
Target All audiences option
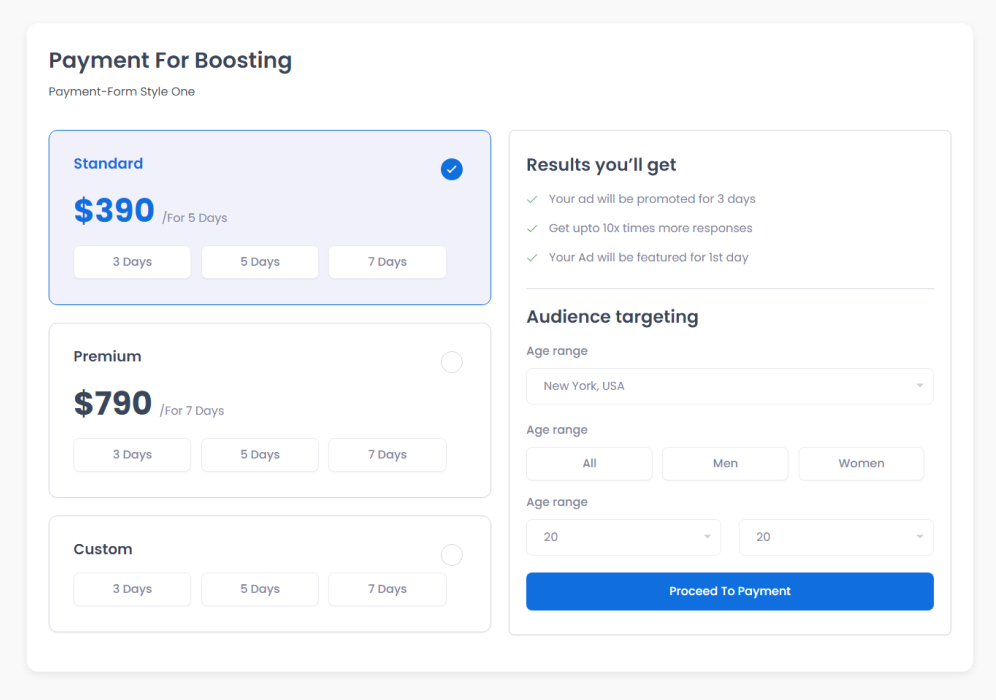click(589, 464)
